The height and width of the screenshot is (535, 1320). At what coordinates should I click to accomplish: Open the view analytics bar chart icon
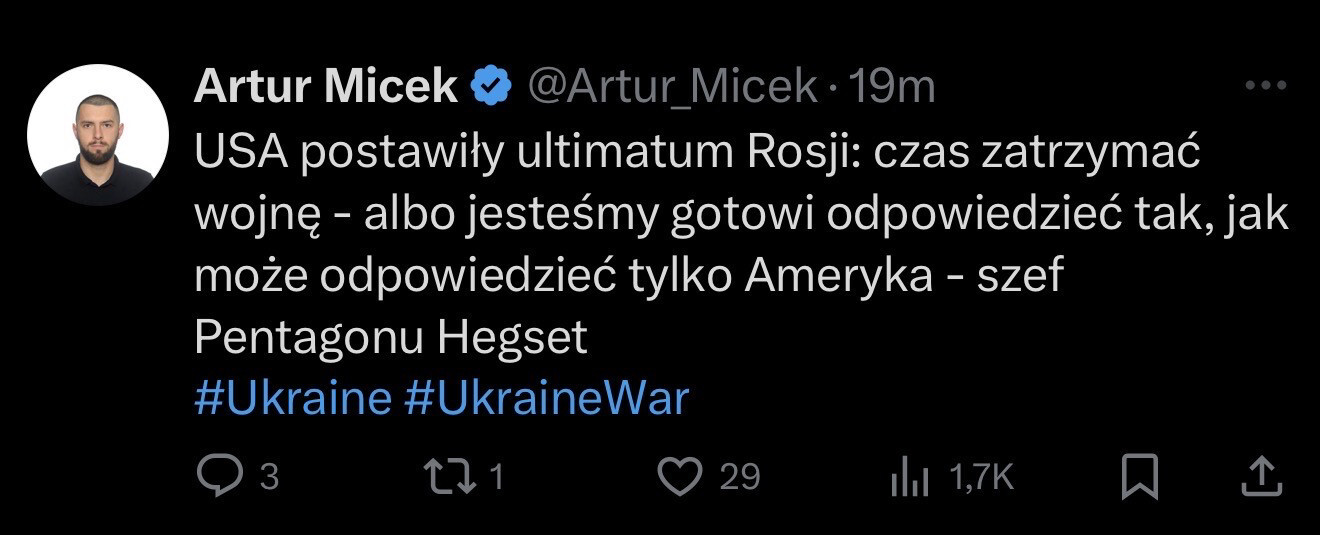pos(910,479)
